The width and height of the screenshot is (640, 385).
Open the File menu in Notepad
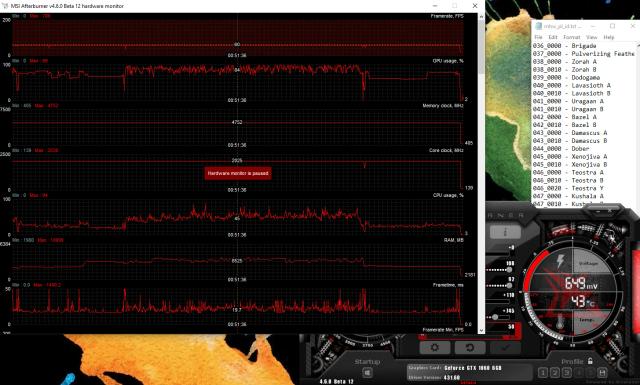tap(538, 37)
